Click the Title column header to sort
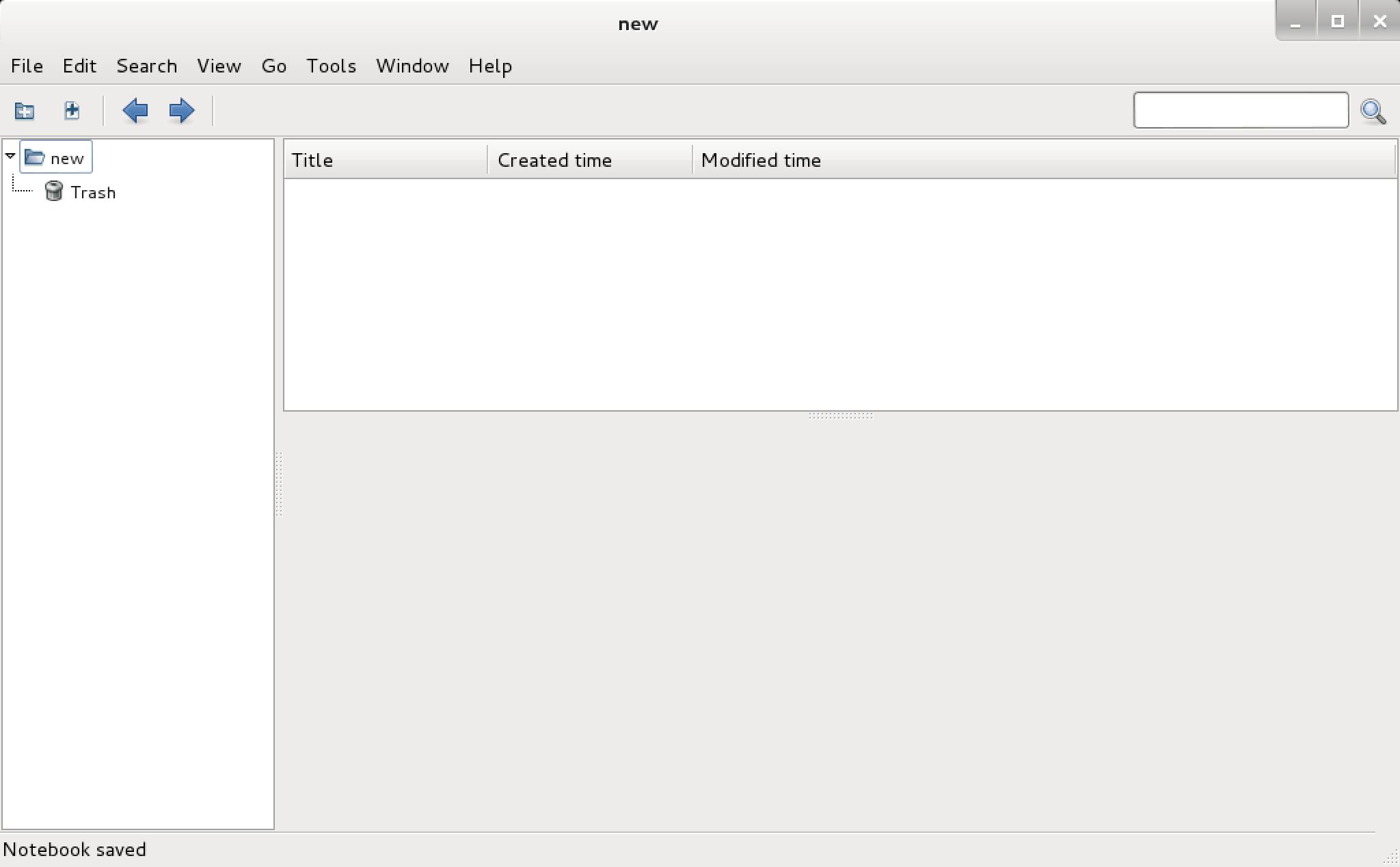Screen dimensions: 1400x867 point(385,160)
